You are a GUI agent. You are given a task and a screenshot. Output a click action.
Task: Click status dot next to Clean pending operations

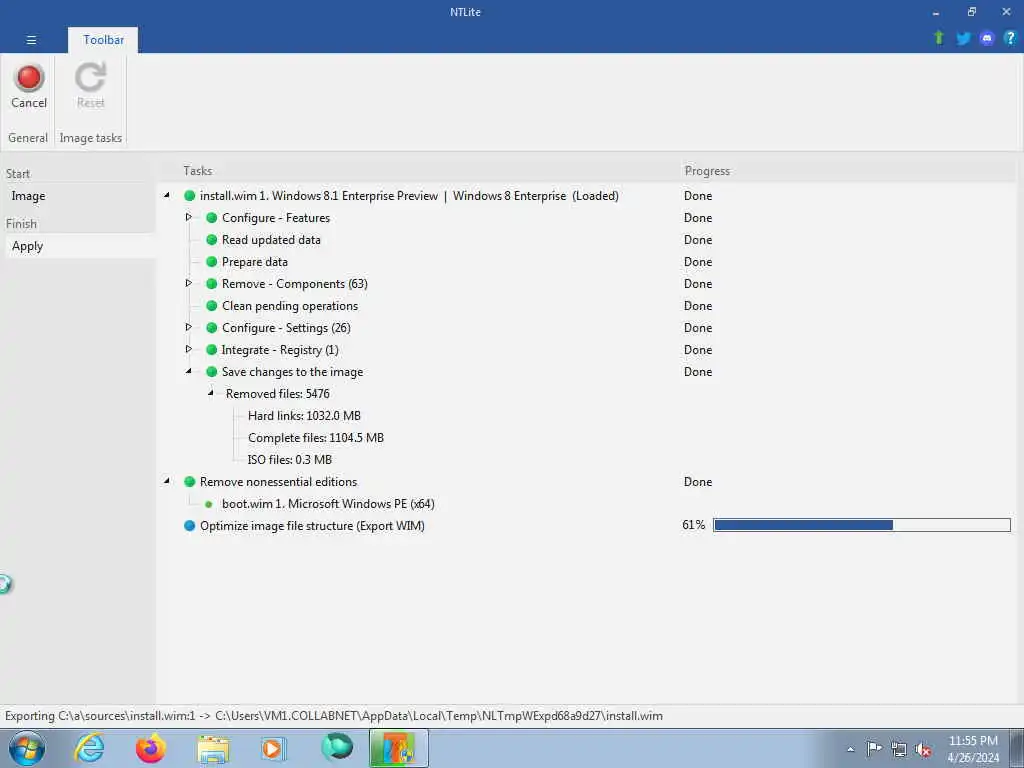click(x=212, y=306)
